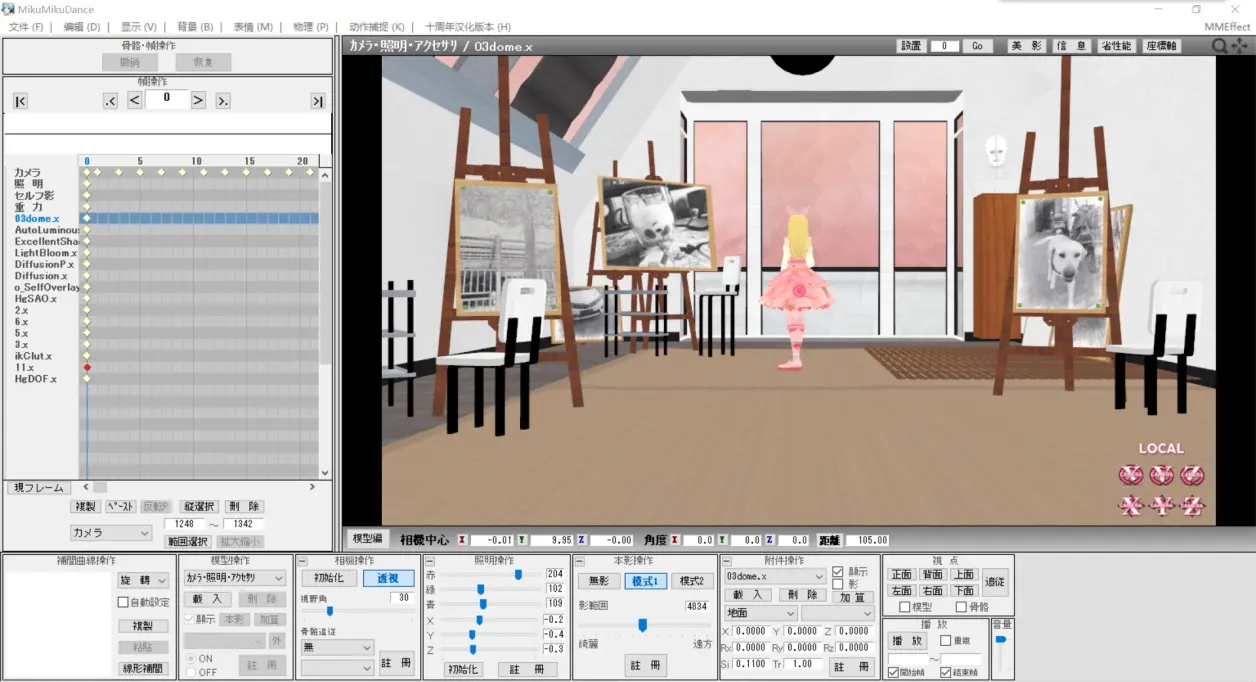The image size is (1256, 682).
Task: Enable the 自動設定 checkbox
Action: pyautogui.click(x=123, y=602)
